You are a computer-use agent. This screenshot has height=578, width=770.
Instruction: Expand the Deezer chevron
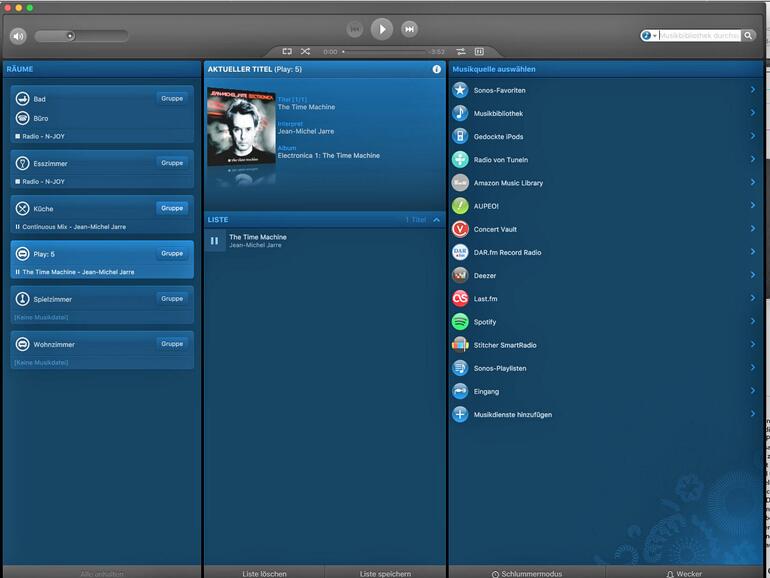click(753, 275)
